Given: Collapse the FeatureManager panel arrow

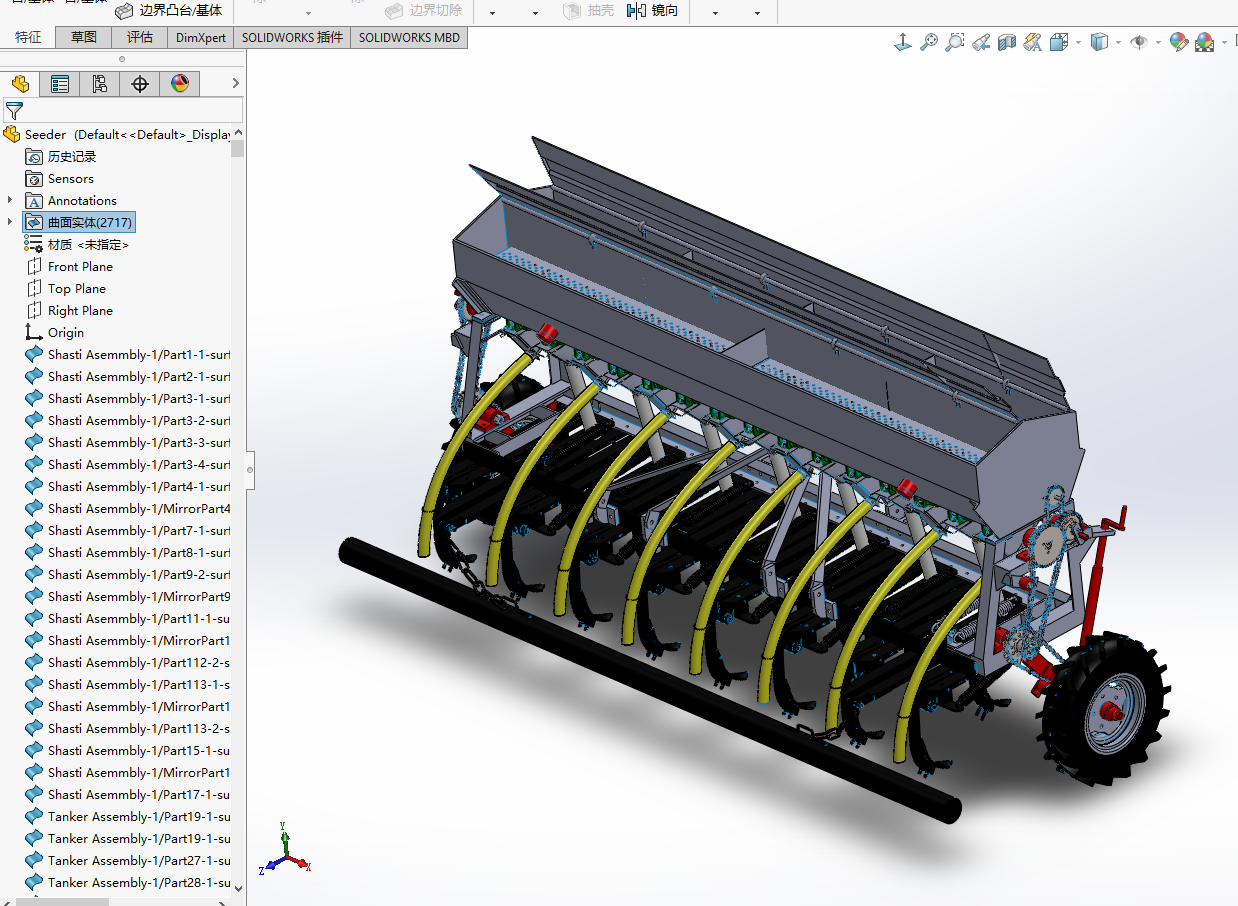Looking at the screenshot, I should point(235,84).
